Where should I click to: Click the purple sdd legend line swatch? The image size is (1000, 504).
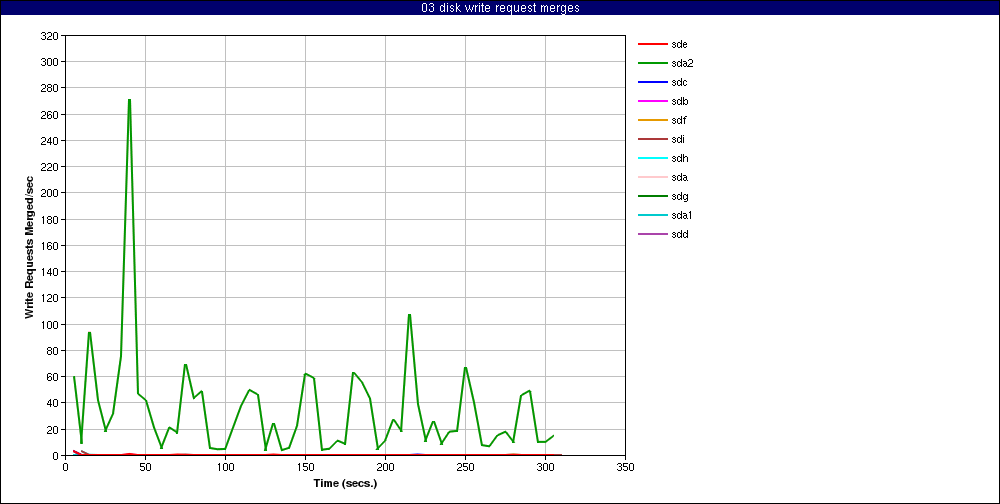pyautogui.click(x=652, y=234)
